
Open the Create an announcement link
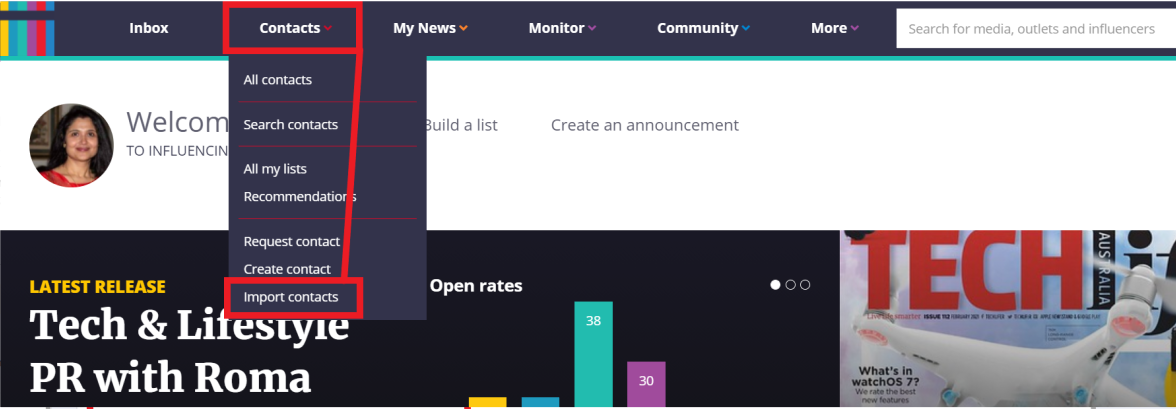tap(645, 125)
